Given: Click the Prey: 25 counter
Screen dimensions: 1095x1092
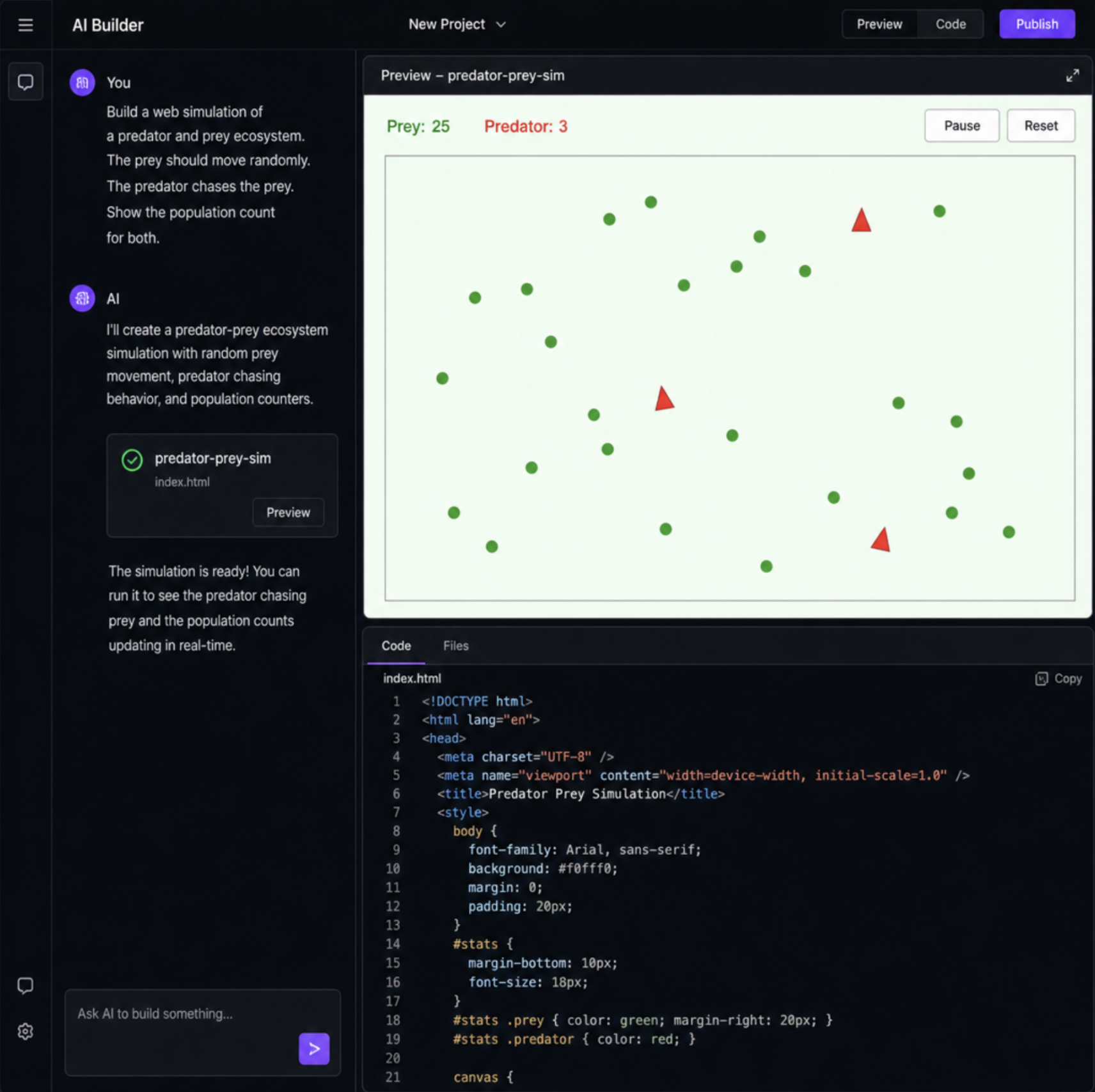Looking at the screenshot, I should point(418,127).
